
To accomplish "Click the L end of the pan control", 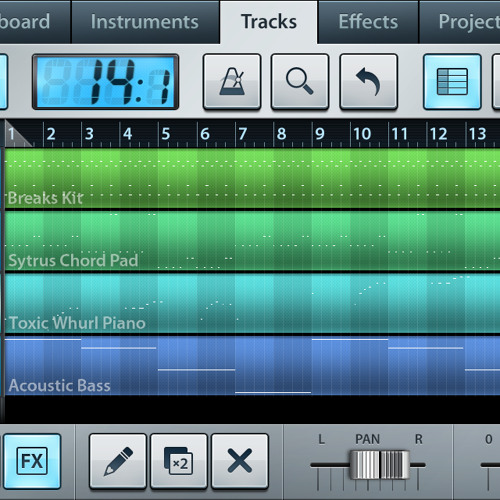I will pos(321,439).
